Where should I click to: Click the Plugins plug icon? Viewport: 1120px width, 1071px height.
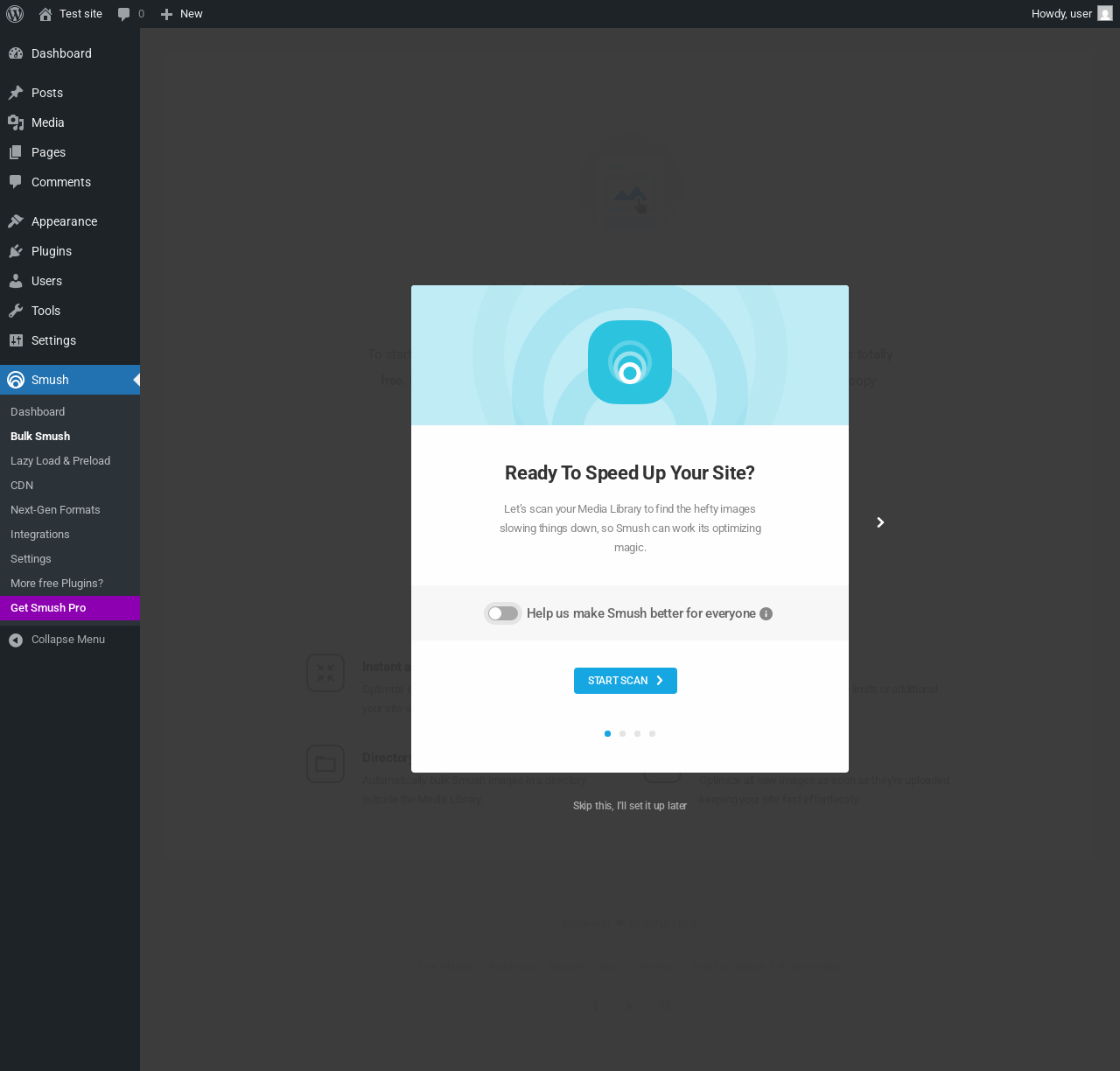coord(16,251)
